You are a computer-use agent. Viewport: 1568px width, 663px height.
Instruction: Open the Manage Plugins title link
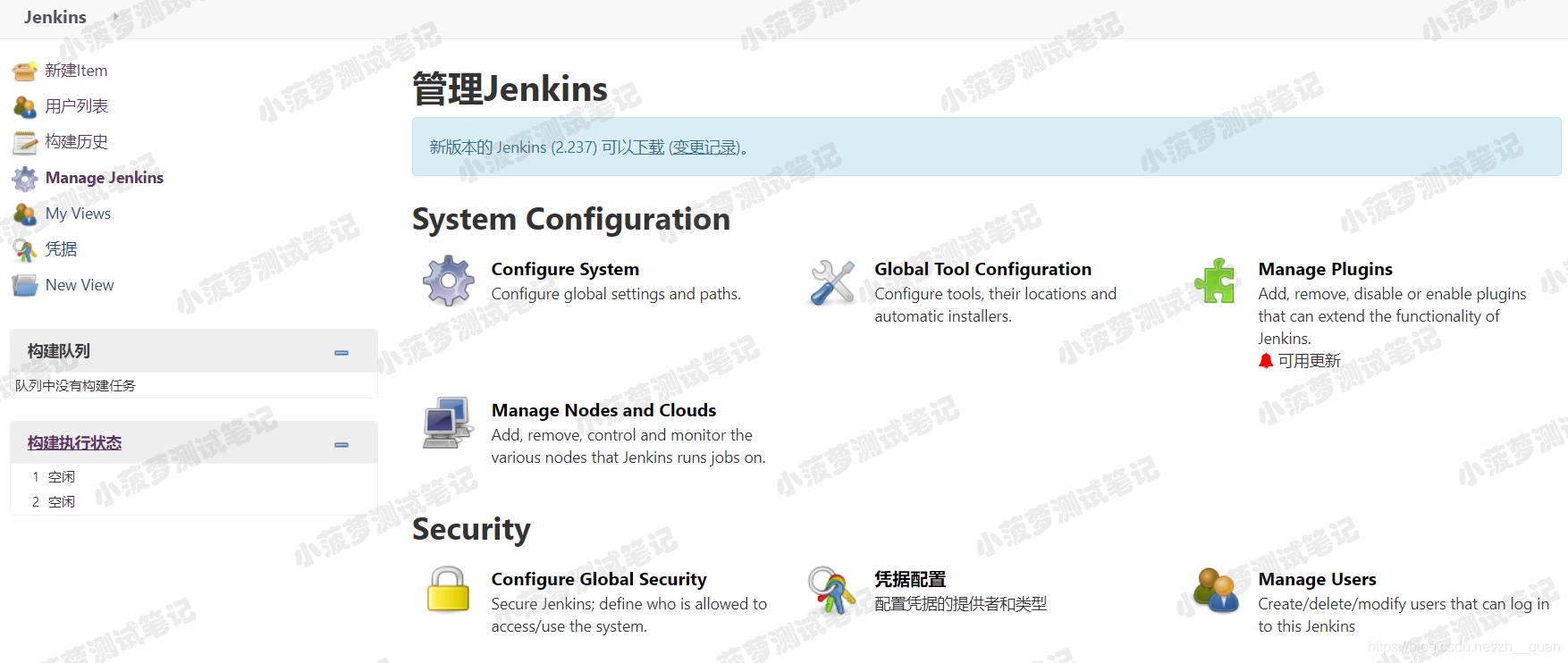coord(1325,269)
